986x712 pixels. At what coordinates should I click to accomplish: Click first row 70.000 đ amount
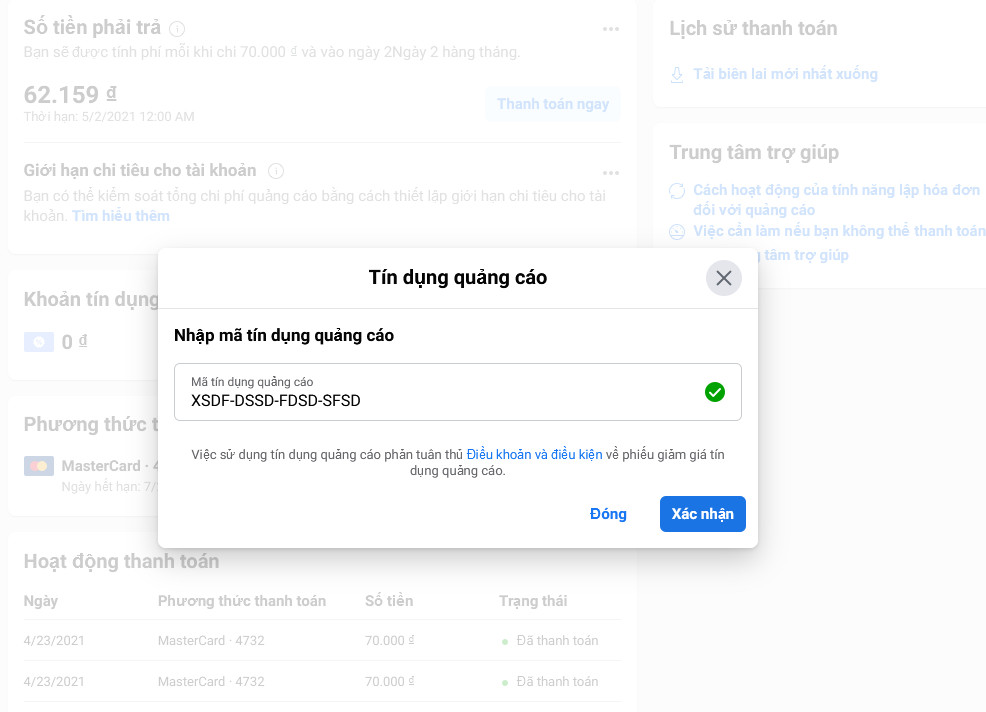tap(390, 640)
